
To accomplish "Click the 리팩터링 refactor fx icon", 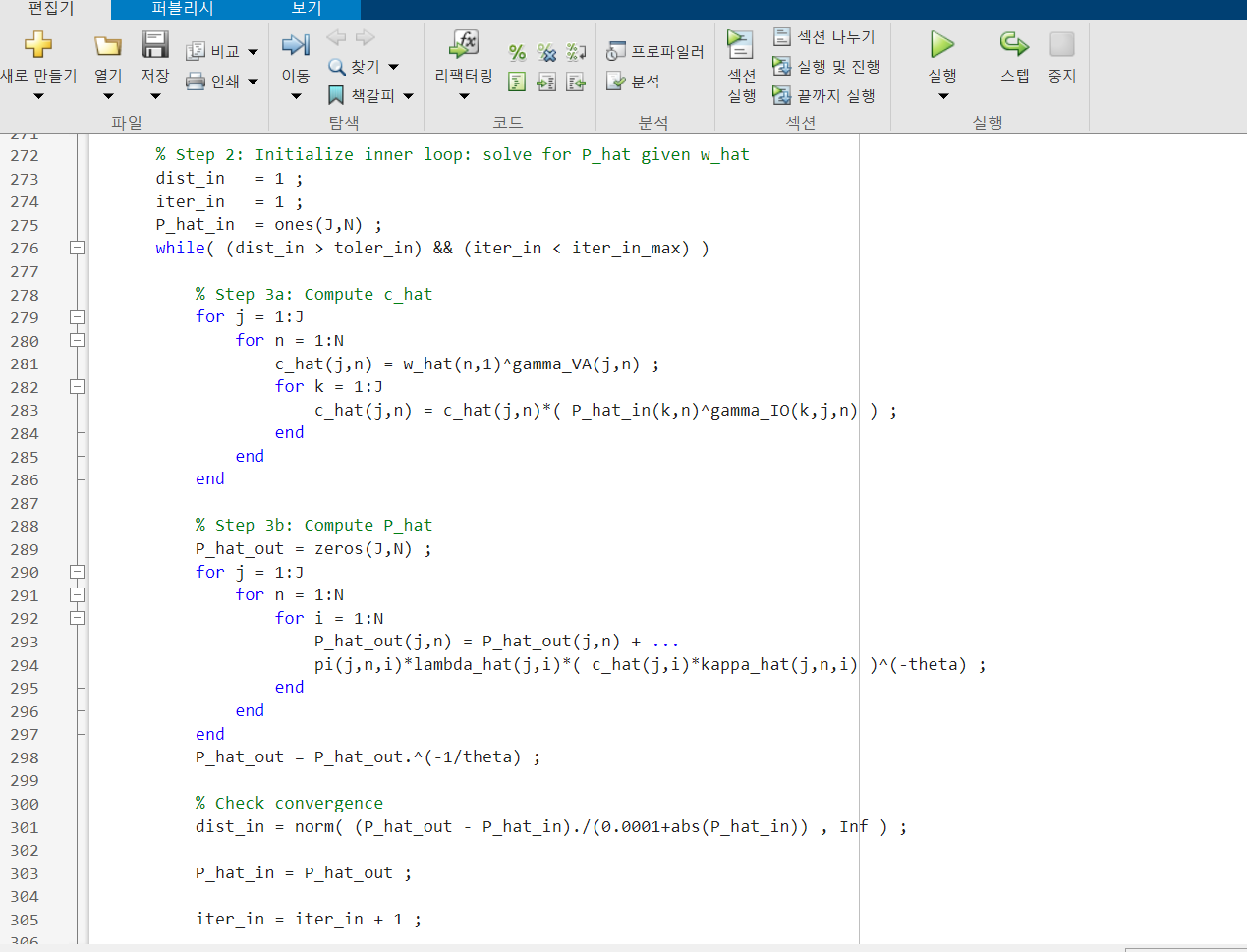I will click(x=464, y=44).
